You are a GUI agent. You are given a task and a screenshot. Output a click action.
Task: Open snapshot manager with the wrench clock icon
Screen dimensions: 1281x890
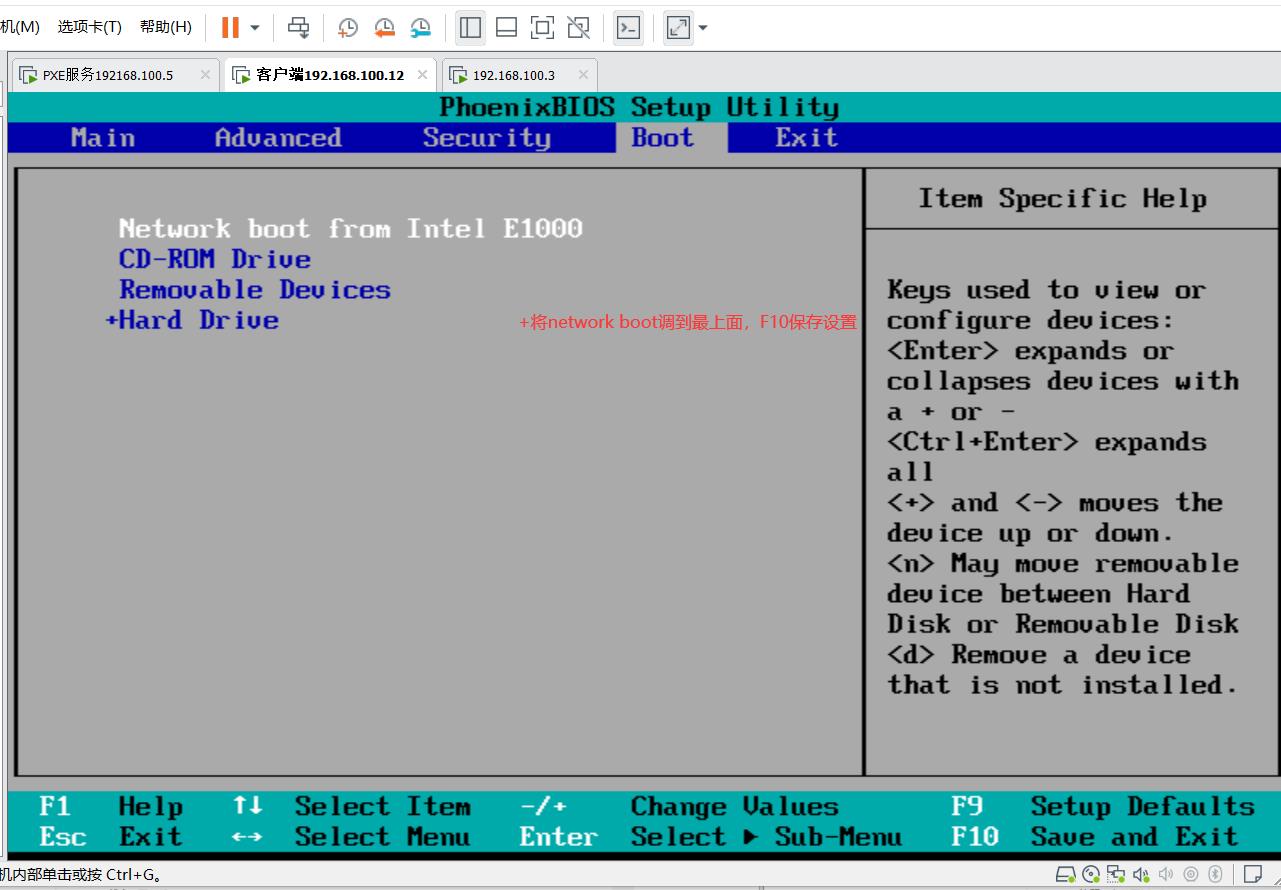point(421,28)
